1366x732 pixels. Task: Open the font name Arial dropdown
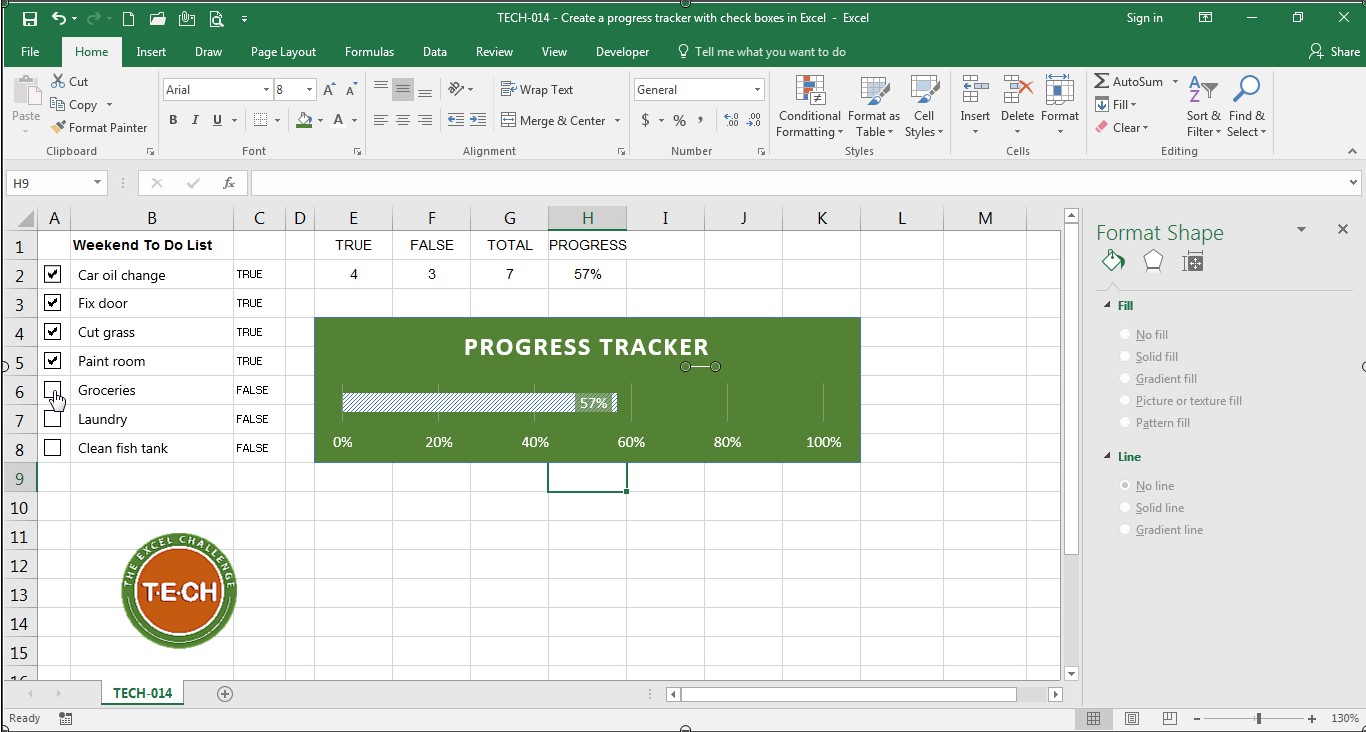tap(266, 90)
